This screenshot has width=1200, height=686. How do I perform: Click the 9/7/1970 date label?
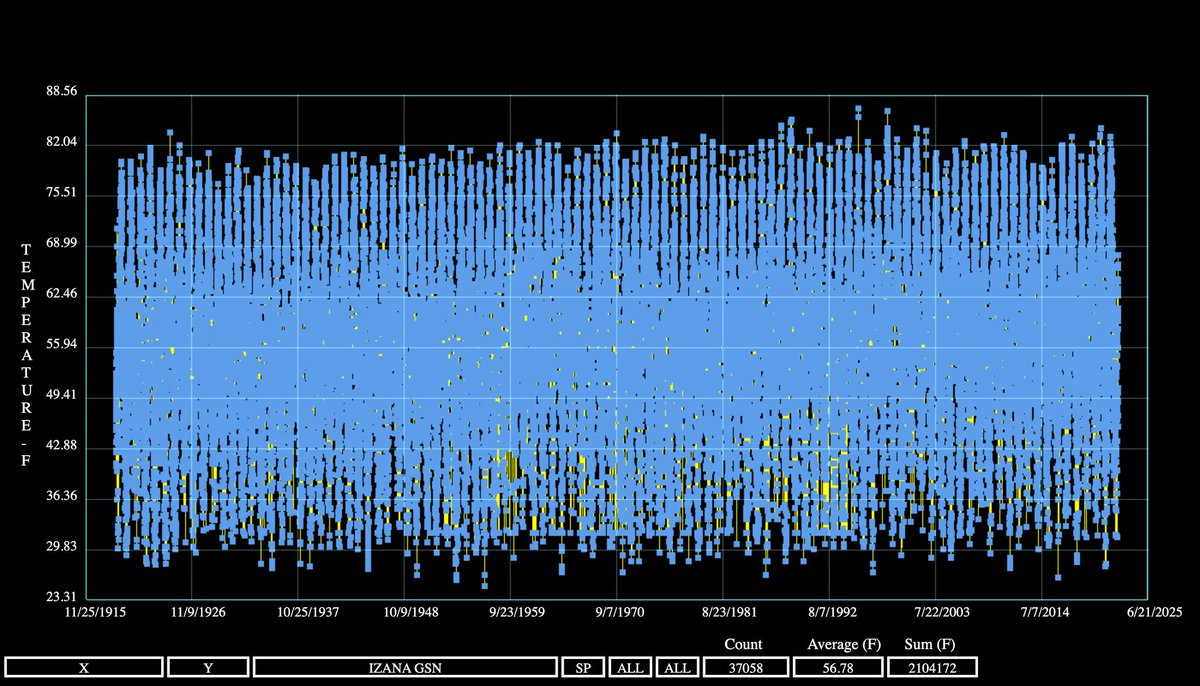click(619, 611)
